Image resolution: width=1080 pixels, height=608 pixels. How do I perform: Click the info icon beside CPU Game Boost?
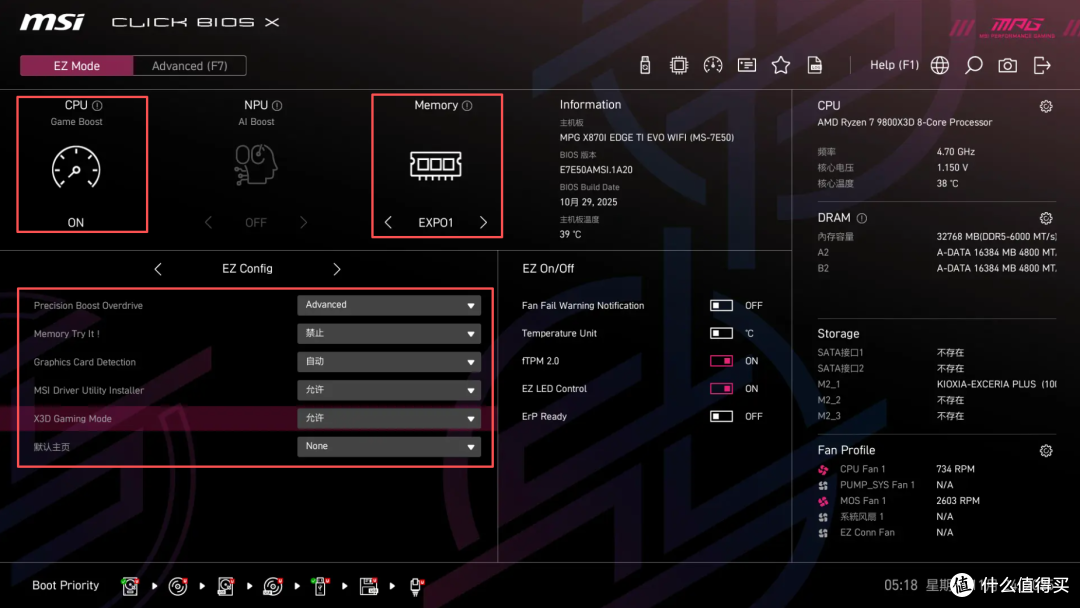click(x=97, y=105)
